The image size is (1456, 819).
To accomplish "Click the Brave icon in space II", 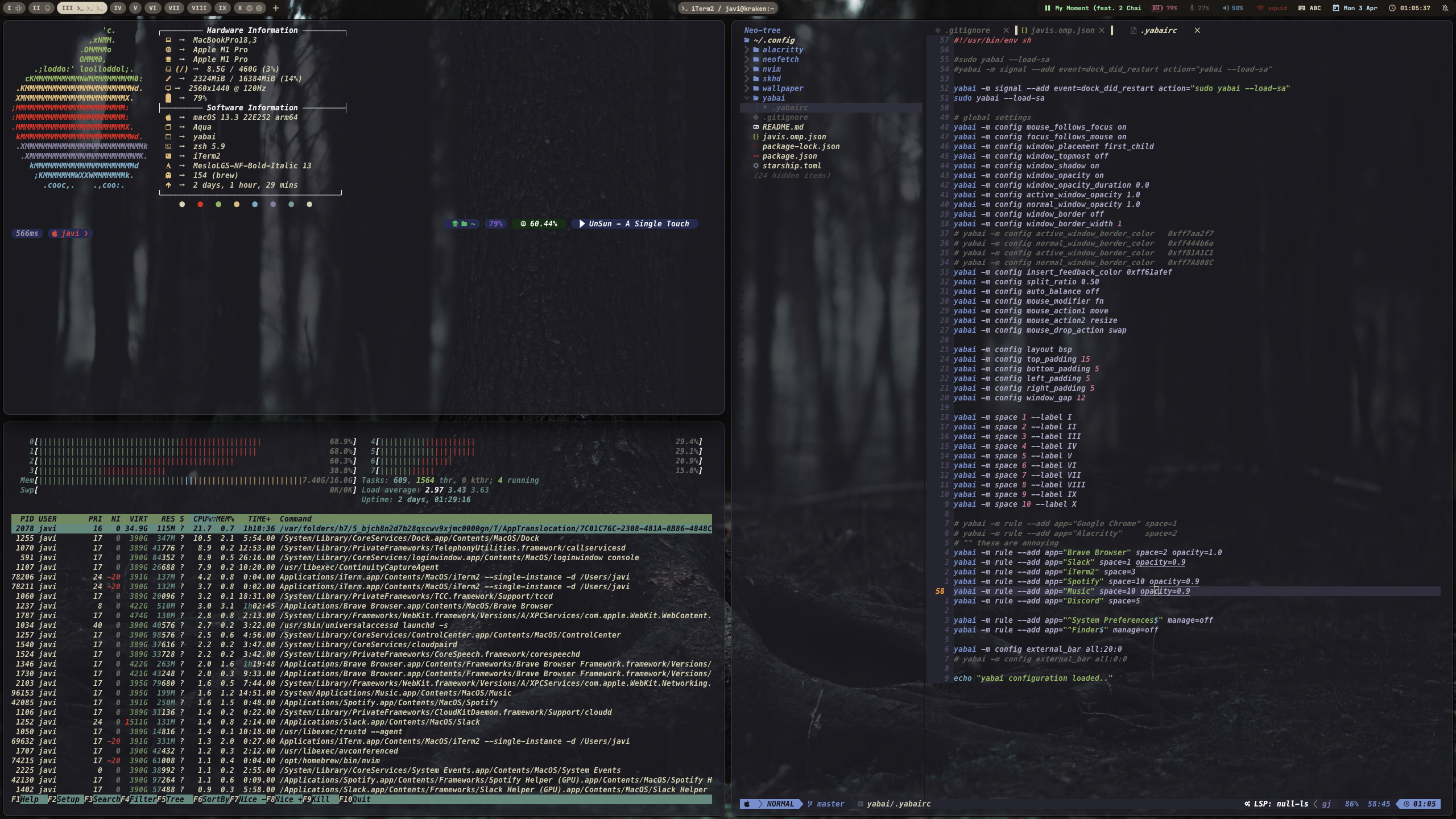I will coord(48,8).
